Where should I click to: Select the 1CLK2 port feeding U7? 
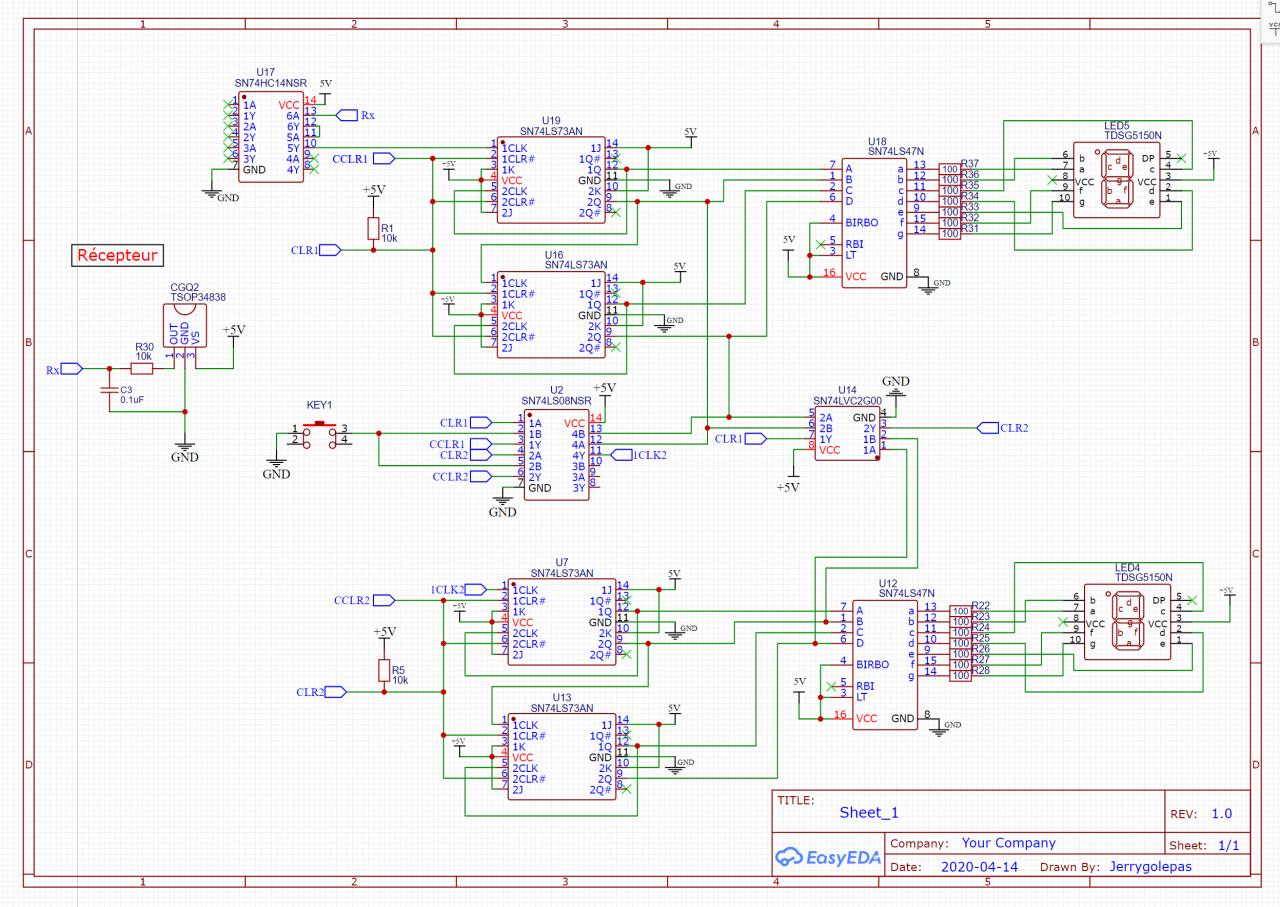point(461,589)
